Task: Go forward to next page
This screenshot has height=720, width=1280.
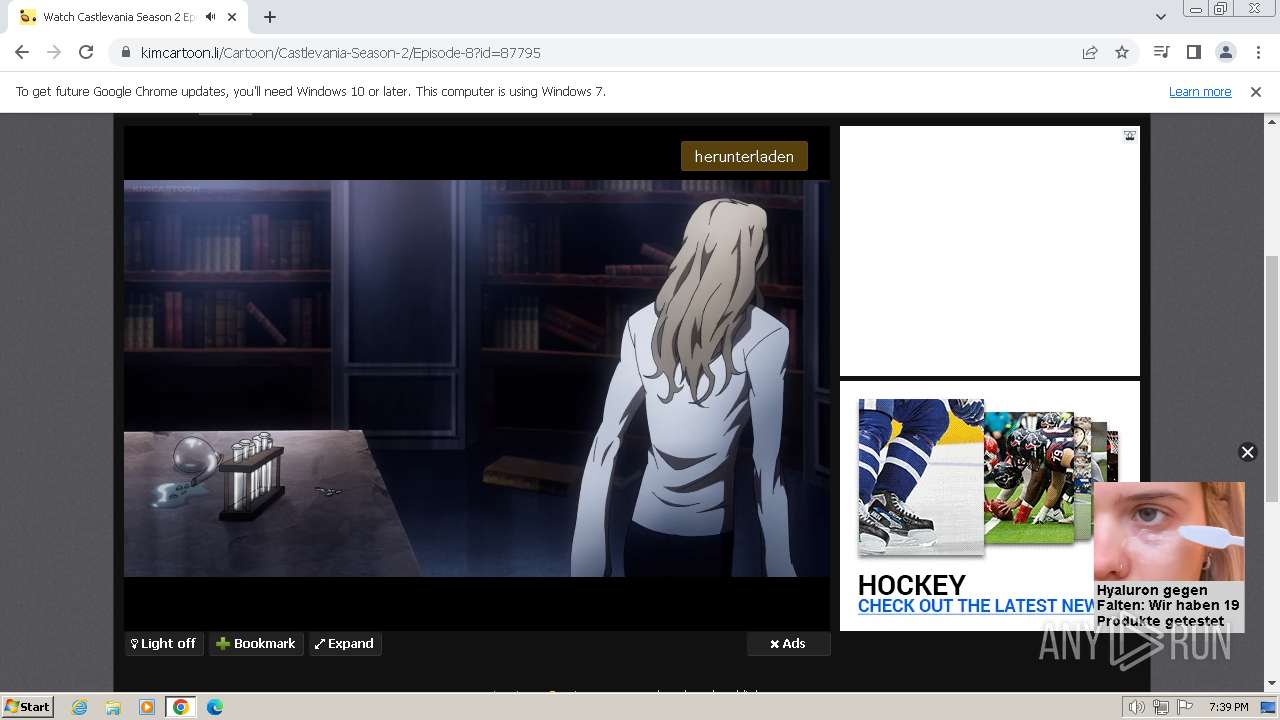Action: click(x=54, y=52)
